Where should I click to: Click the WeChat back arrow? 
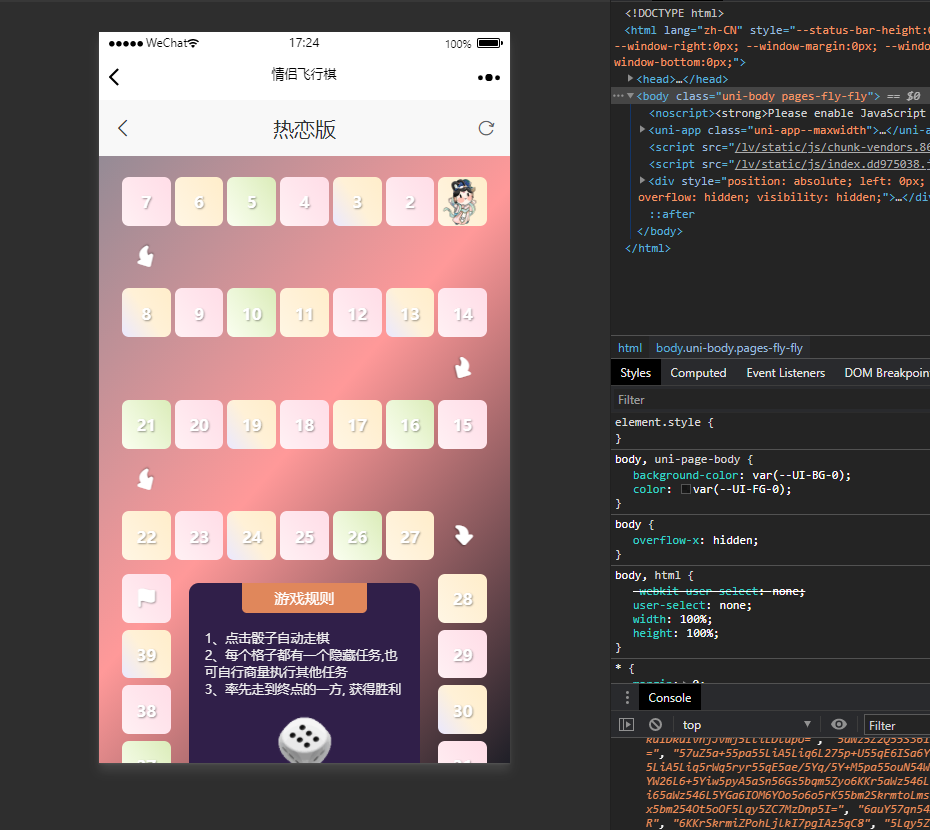[114, 77]
